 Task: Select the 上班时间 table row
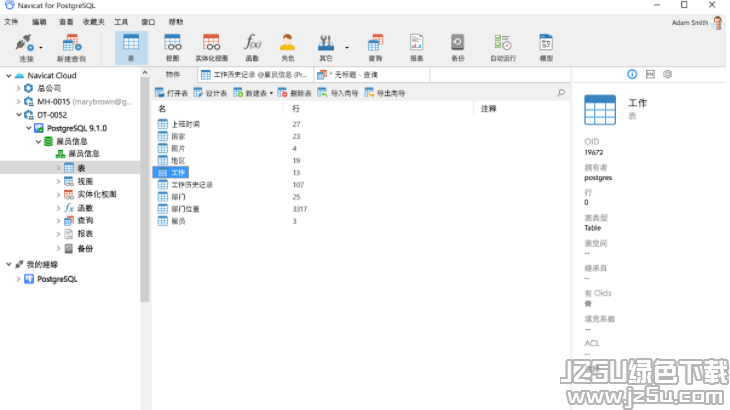tap(185, 124)
